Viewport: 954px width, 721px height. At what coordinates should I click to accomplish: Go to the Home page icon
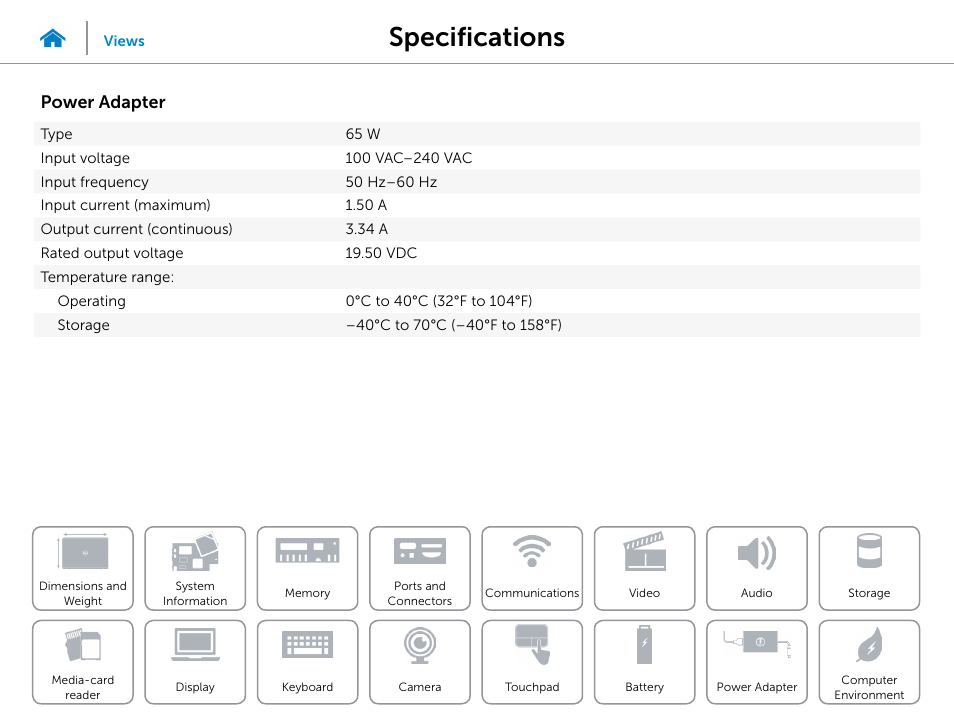(53, 38)
